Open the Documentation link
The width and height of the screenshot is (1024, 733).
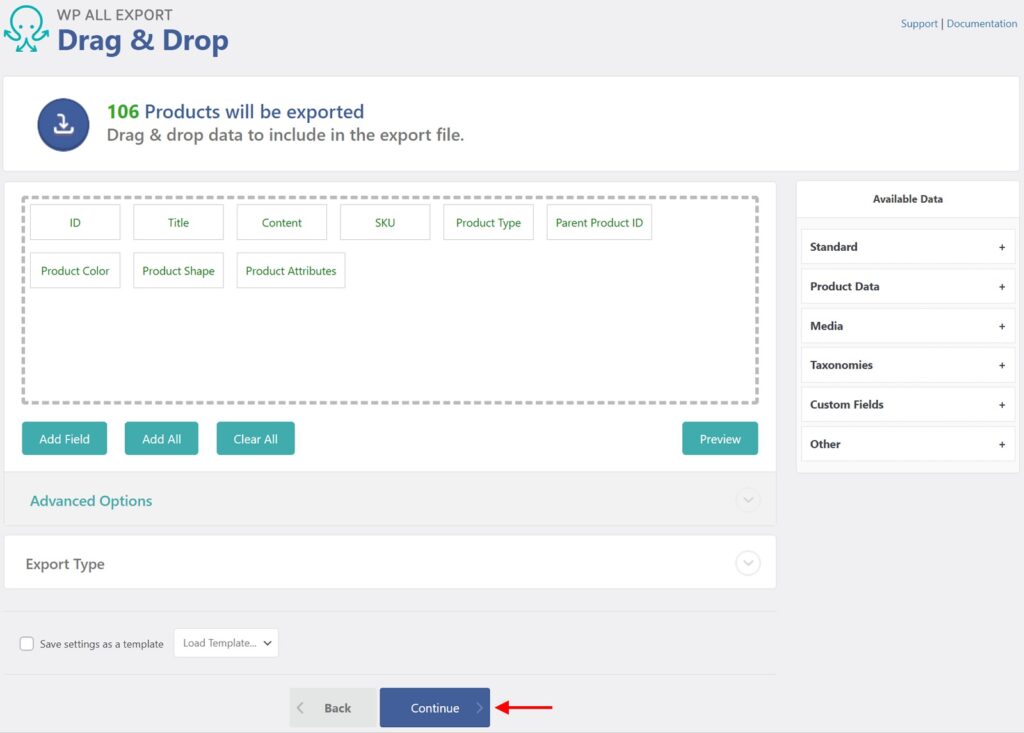coord(981,23)
